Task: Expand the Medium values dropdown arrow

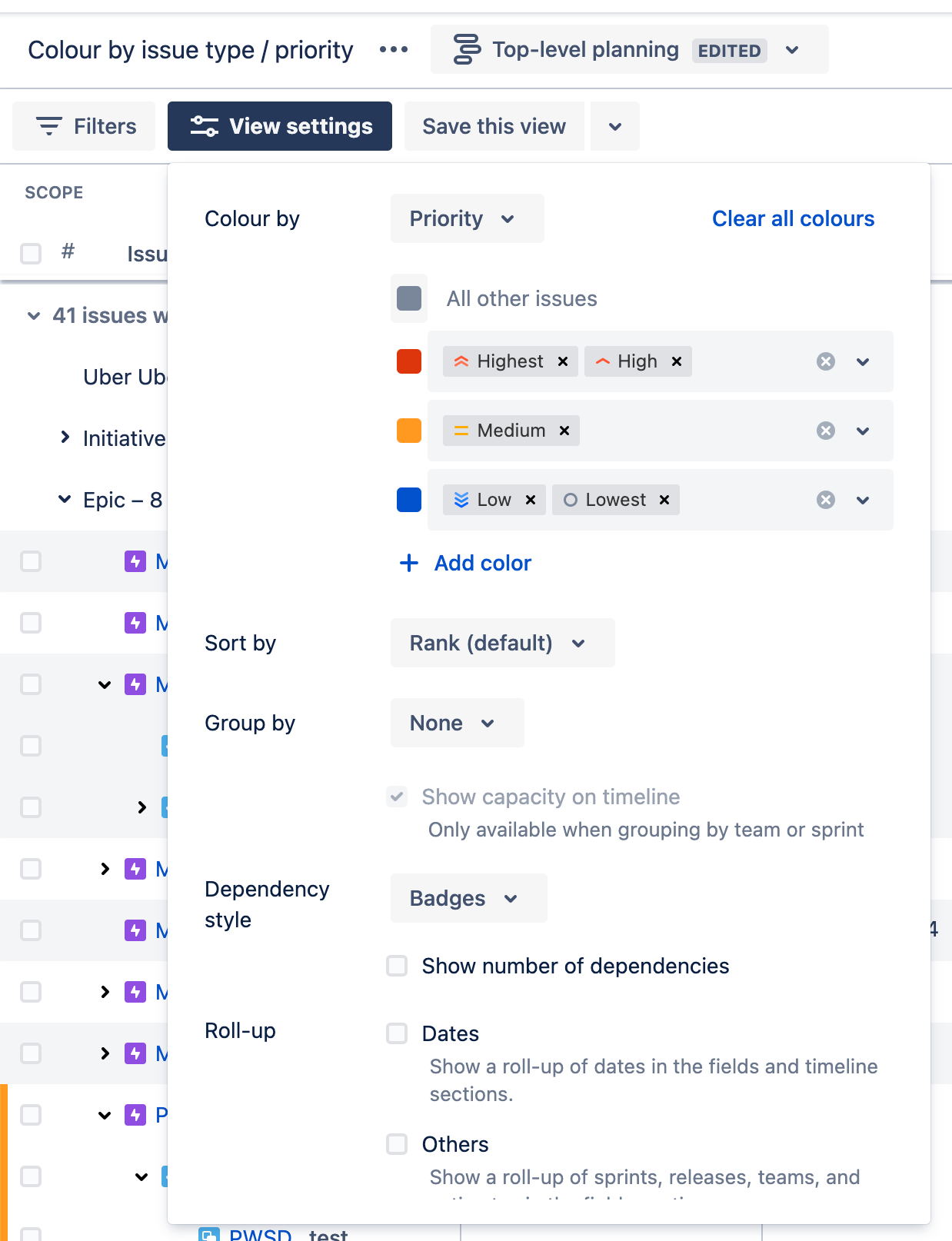Action: coord(863,431)
